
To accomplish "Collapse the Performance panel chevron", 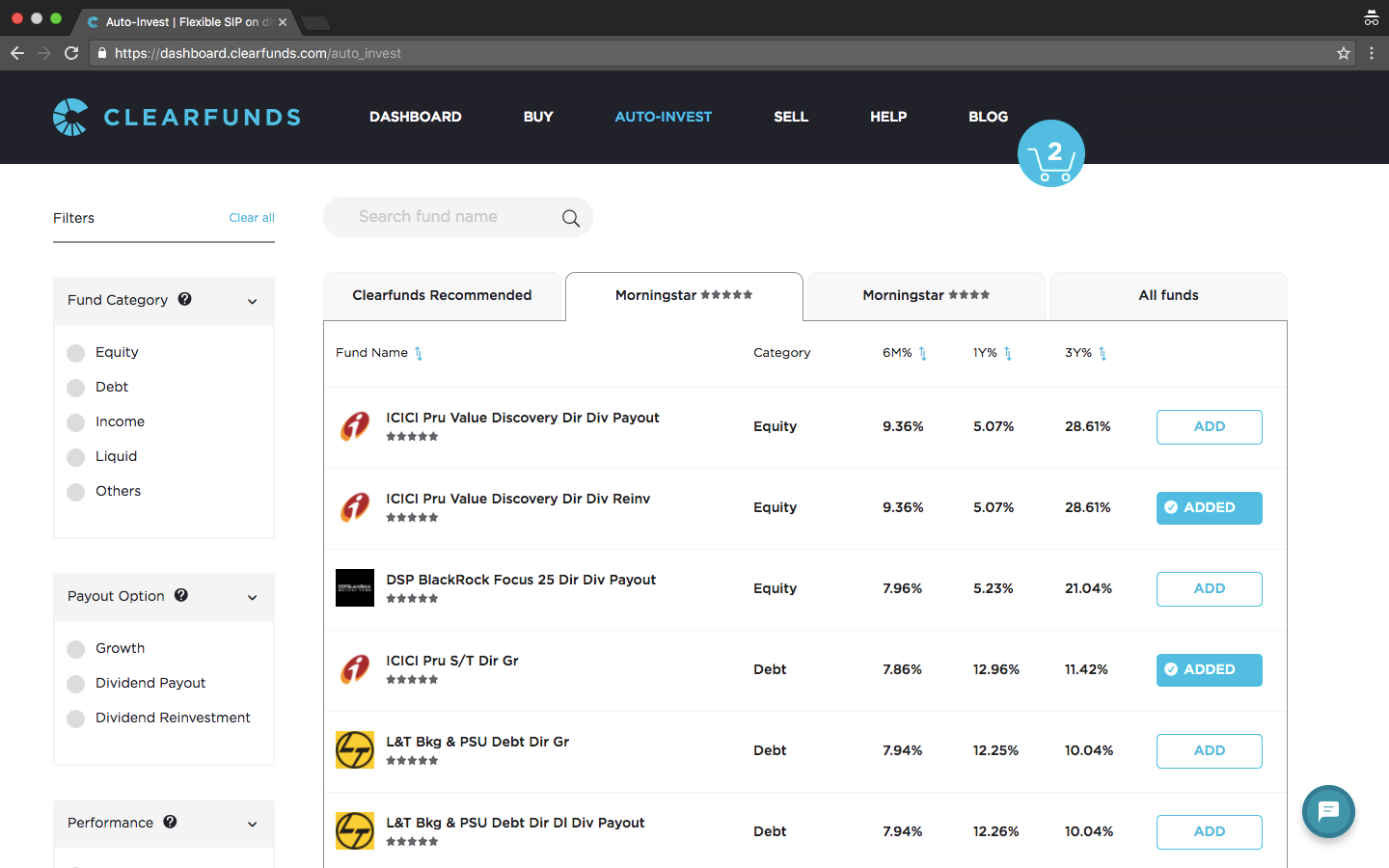I will [x=253, y=824].
